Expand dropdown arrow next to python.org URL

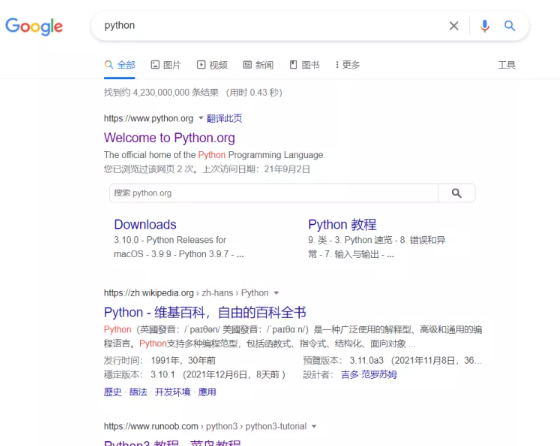201,118
